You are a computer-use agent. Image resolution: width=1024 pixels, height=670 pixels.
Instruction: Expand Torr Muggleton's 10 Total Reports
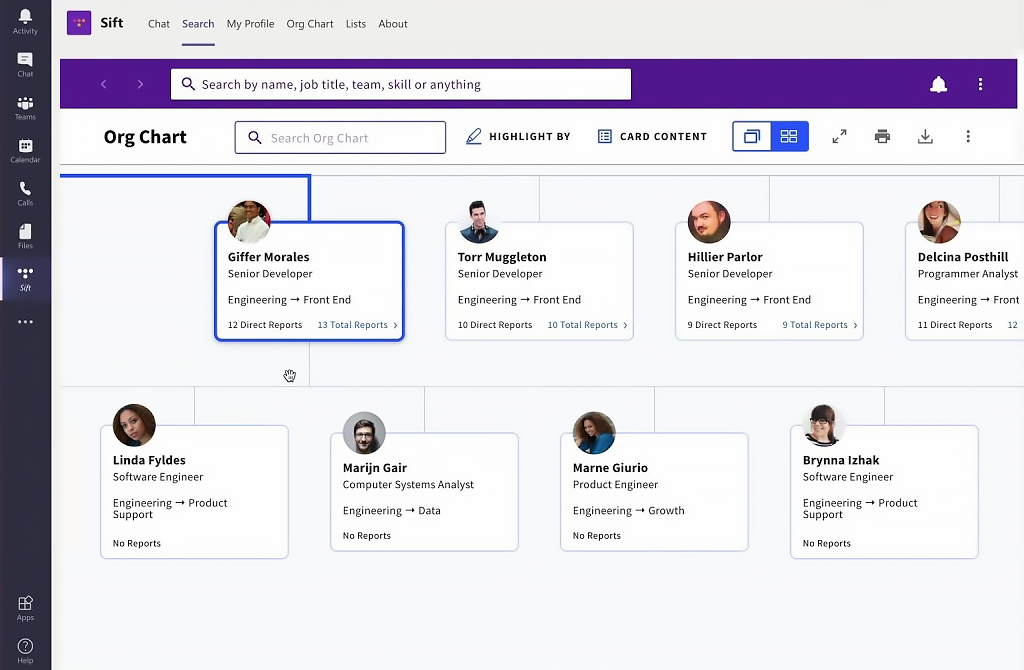pyautogui.click(x=587, y=325)
